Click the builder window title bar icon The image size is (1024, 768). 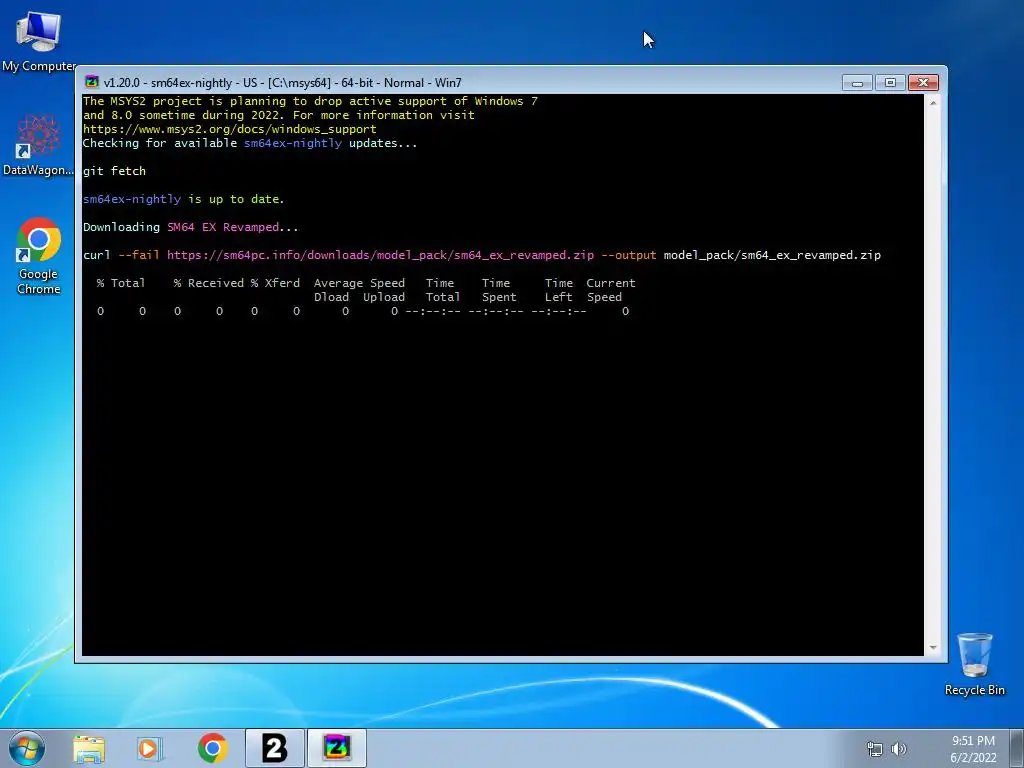pyautogui.click(x=92, y=82)
